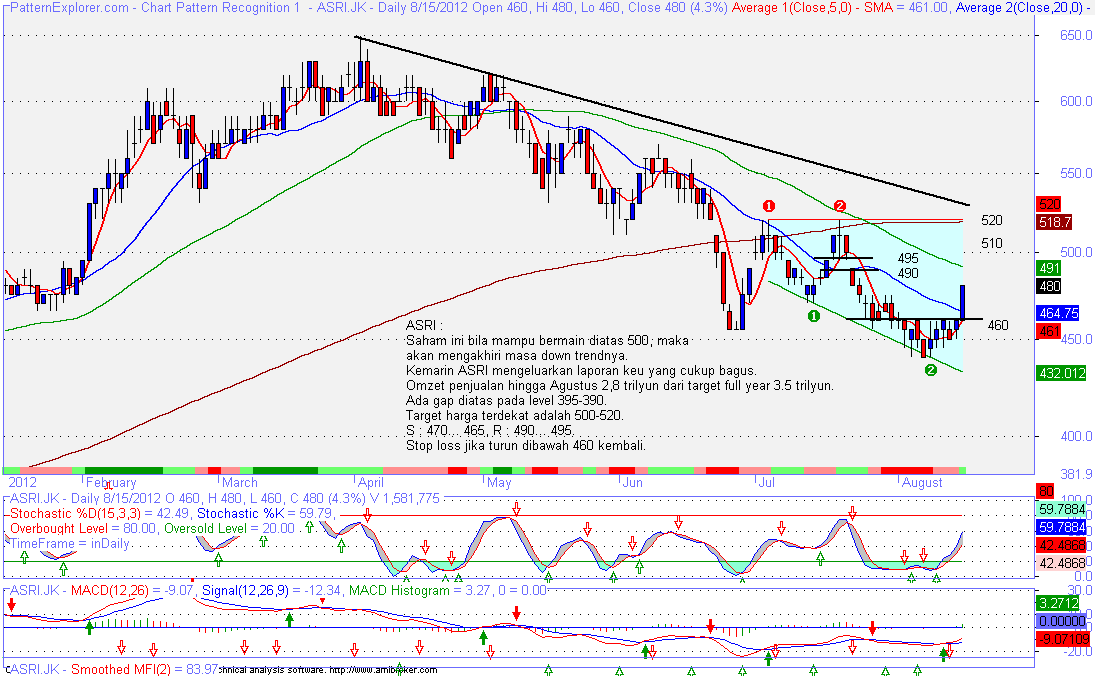Select the Jun month label
Screen dimensions: 1095x676
[632, 483]
